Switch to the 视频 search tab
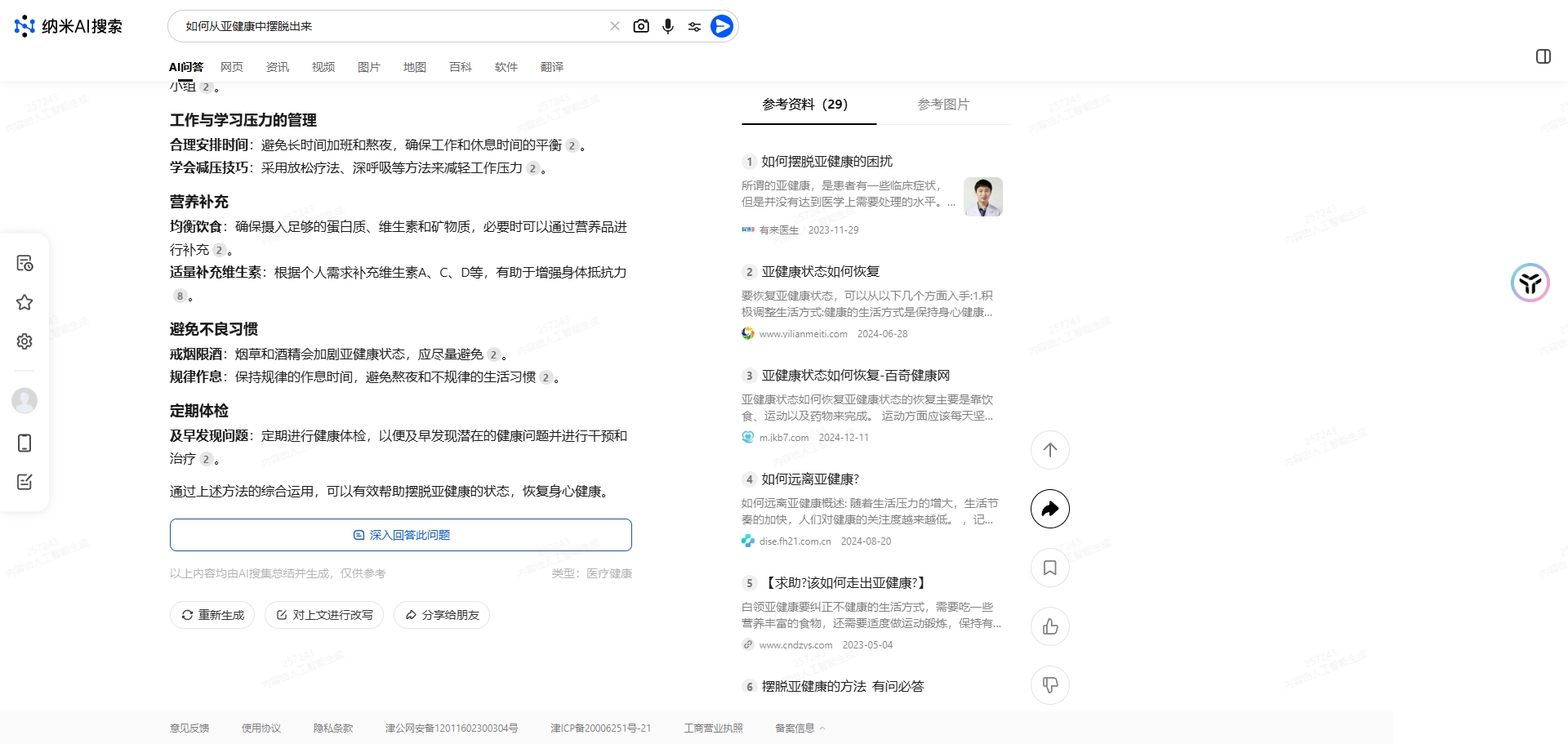Screen dimensions: 1568x744 coord(323,67)
